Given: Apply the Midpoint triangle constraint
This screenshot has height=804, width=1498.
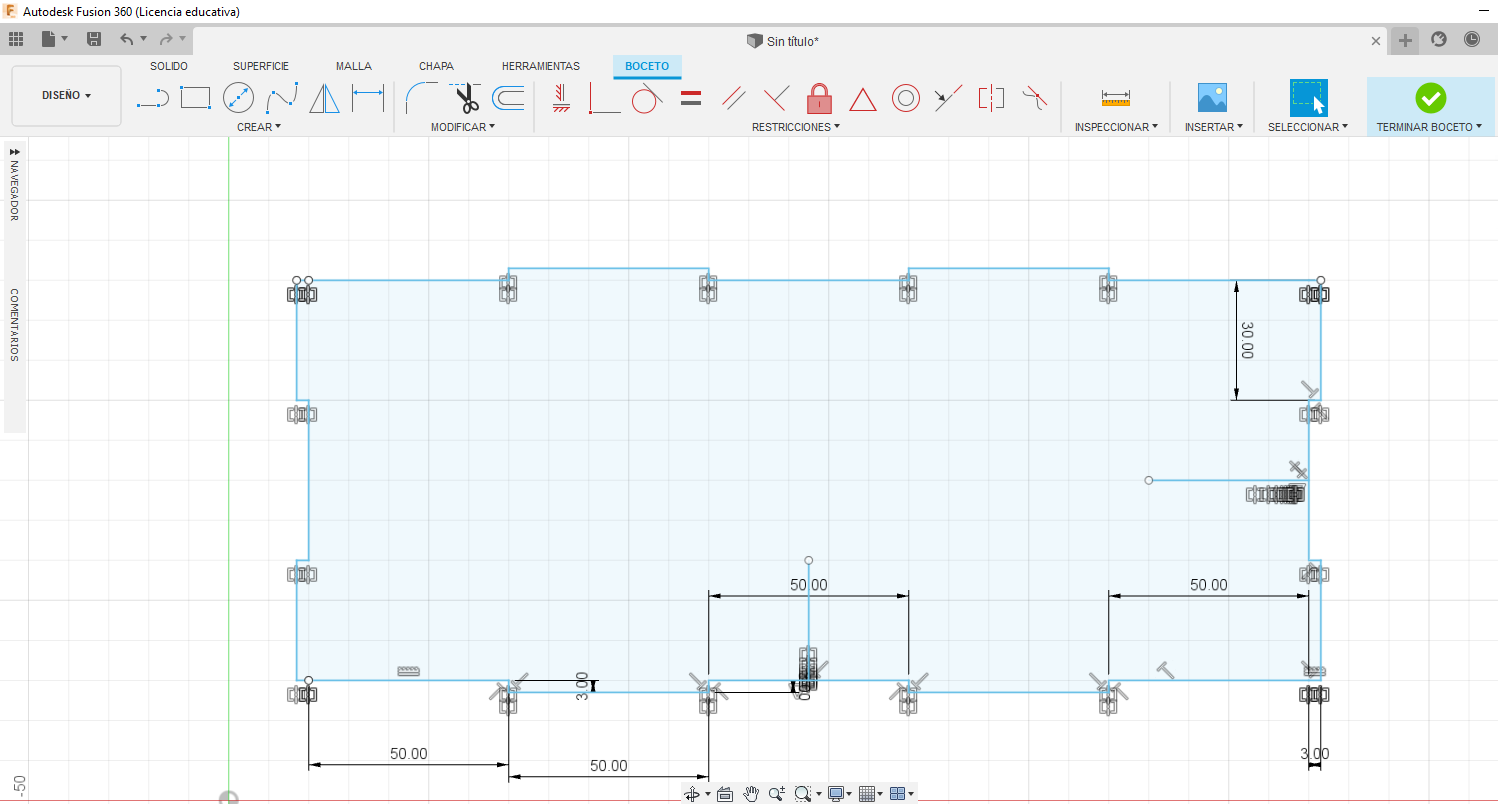Looking at the screenshot, I should (x=863, y=99).
